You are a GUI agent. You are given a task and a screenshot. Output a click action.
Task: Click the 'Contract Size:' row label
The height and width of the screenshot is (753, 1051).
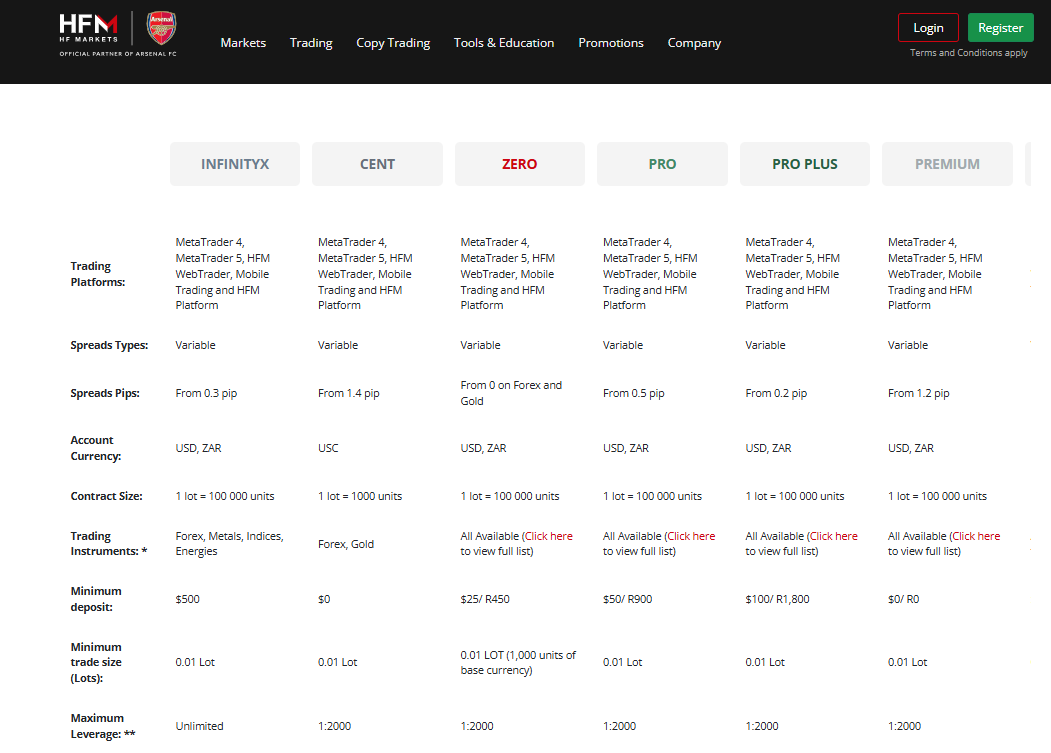tap(107, 496)
